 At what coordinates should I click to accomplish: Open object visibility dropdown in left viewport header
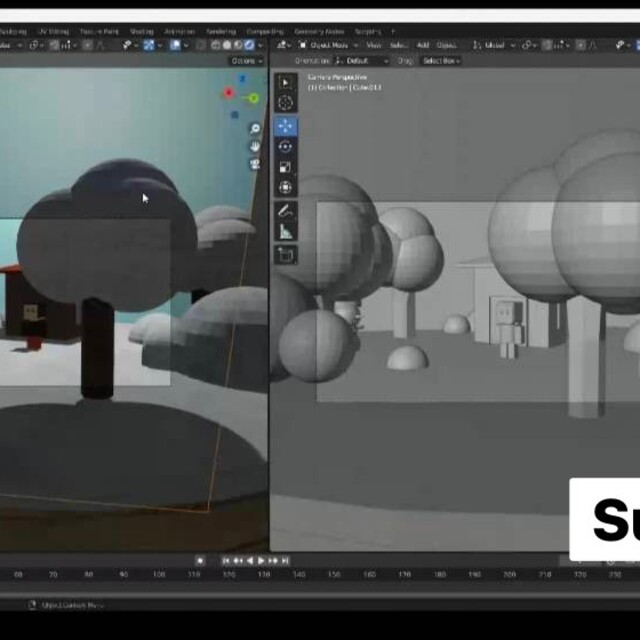129,45
